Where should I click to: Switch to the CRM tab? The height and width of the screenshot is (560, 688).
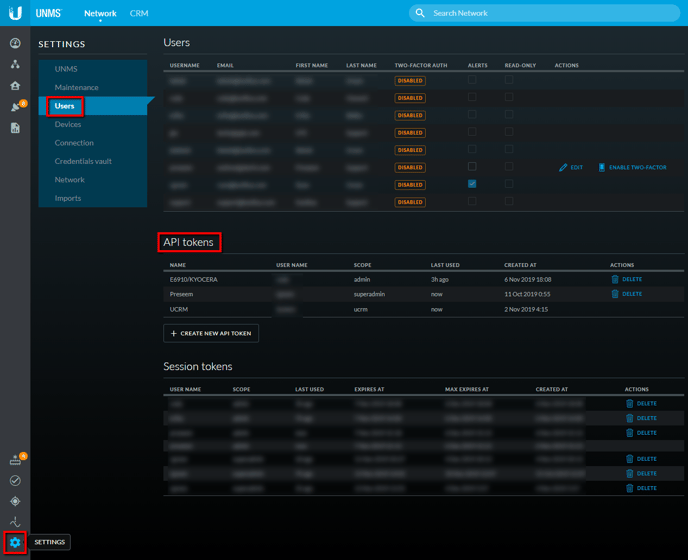[x=139, y=13]
